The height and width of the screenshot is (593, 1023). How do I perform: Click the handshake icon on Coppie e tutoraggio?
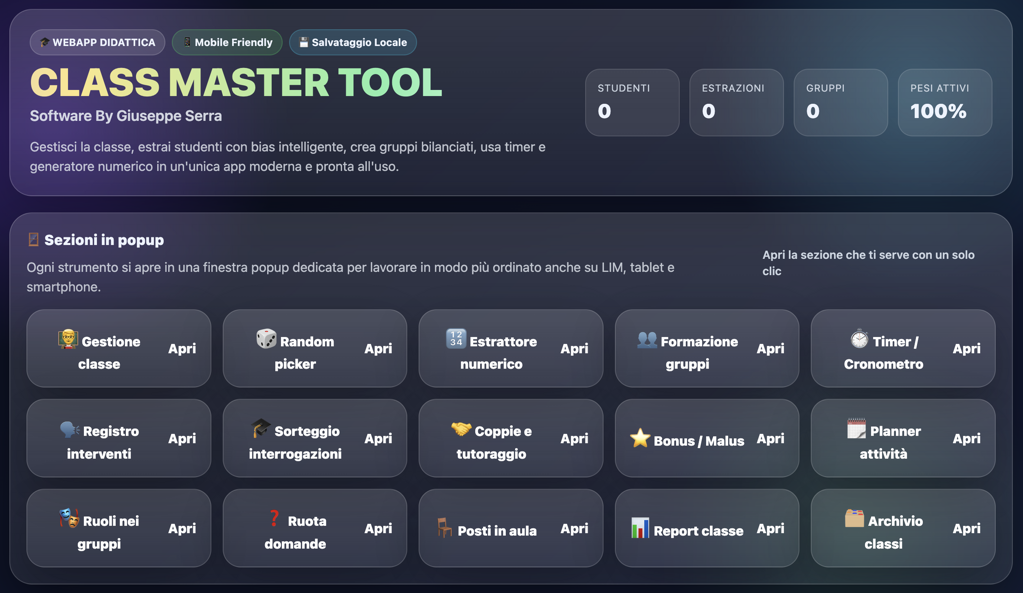[461, 429]
